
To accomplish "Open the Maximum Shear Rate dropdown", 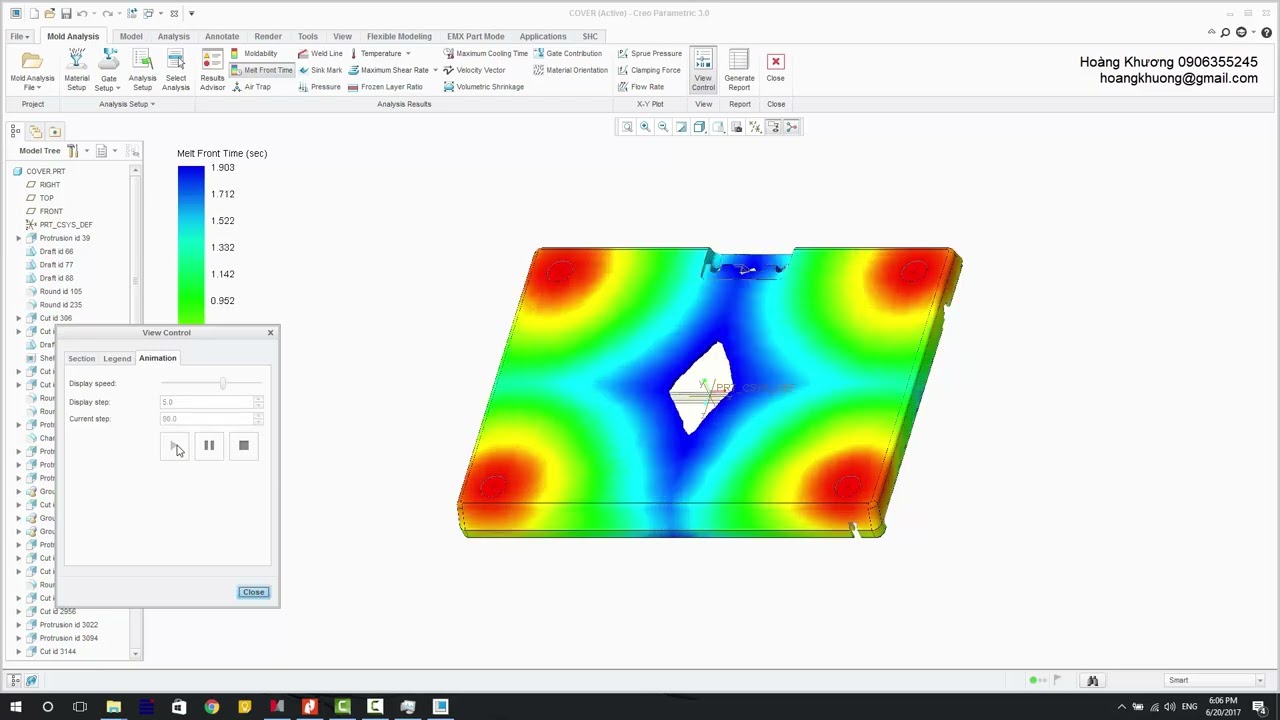I will click(435, 70).
